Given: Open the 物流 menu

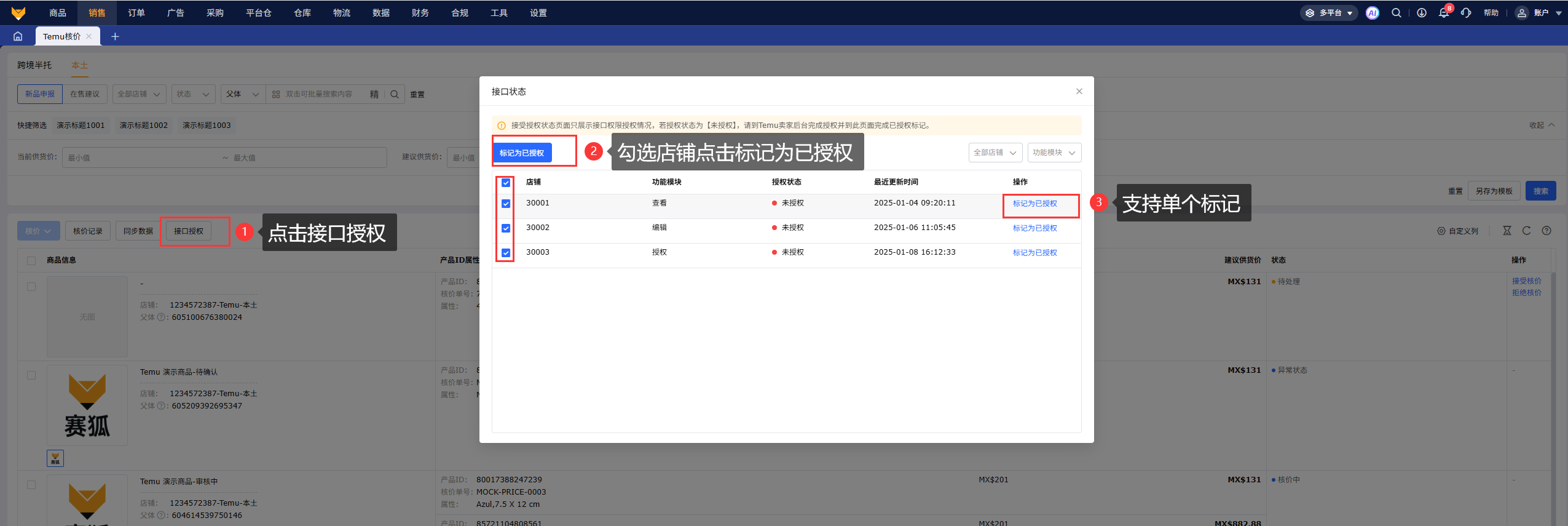Looking at the screenshot, I should point(342,13).
